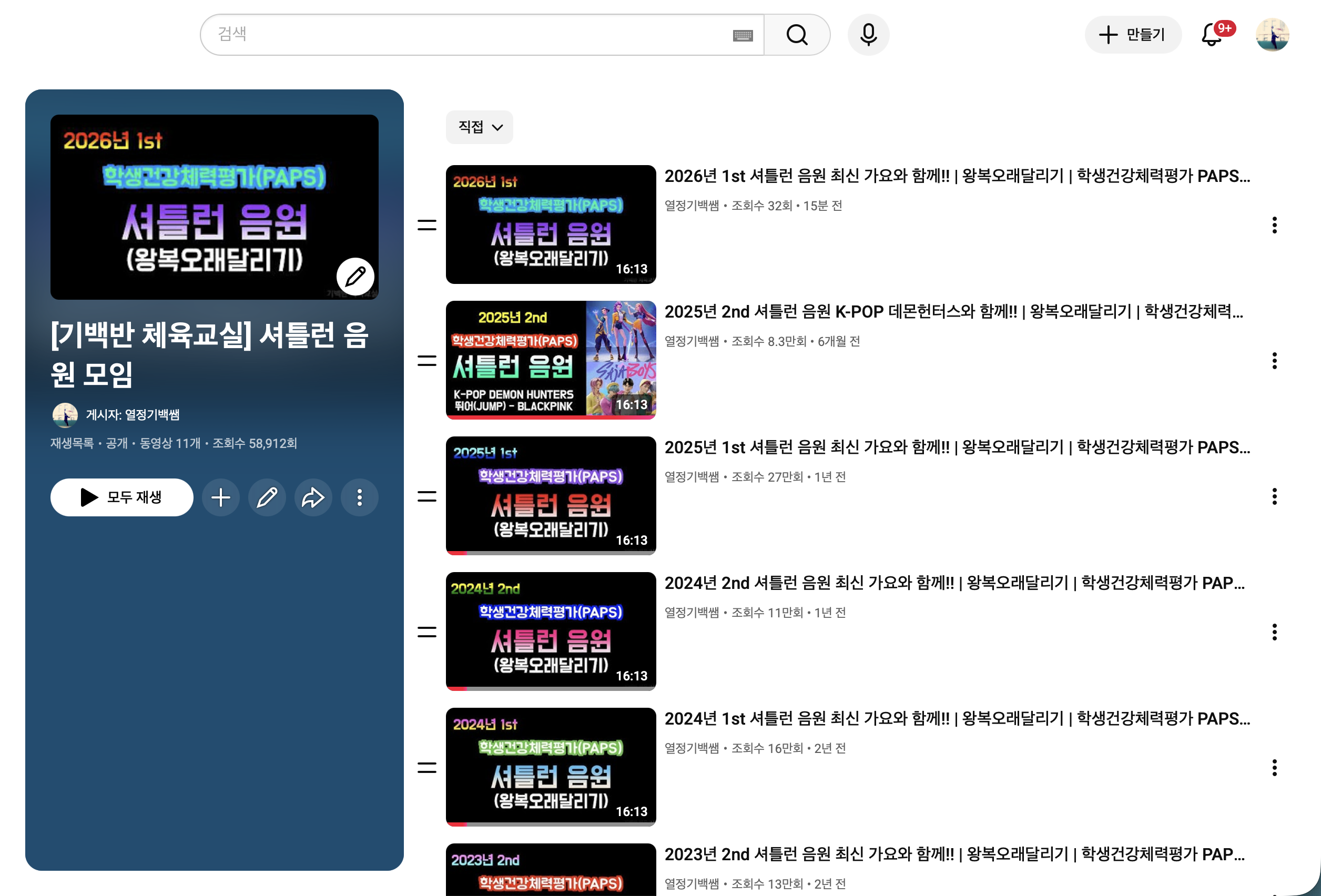This screenshot has width=1321, height=896.
Task: Open account avatar menu at top right
Action: [1272, 35]
